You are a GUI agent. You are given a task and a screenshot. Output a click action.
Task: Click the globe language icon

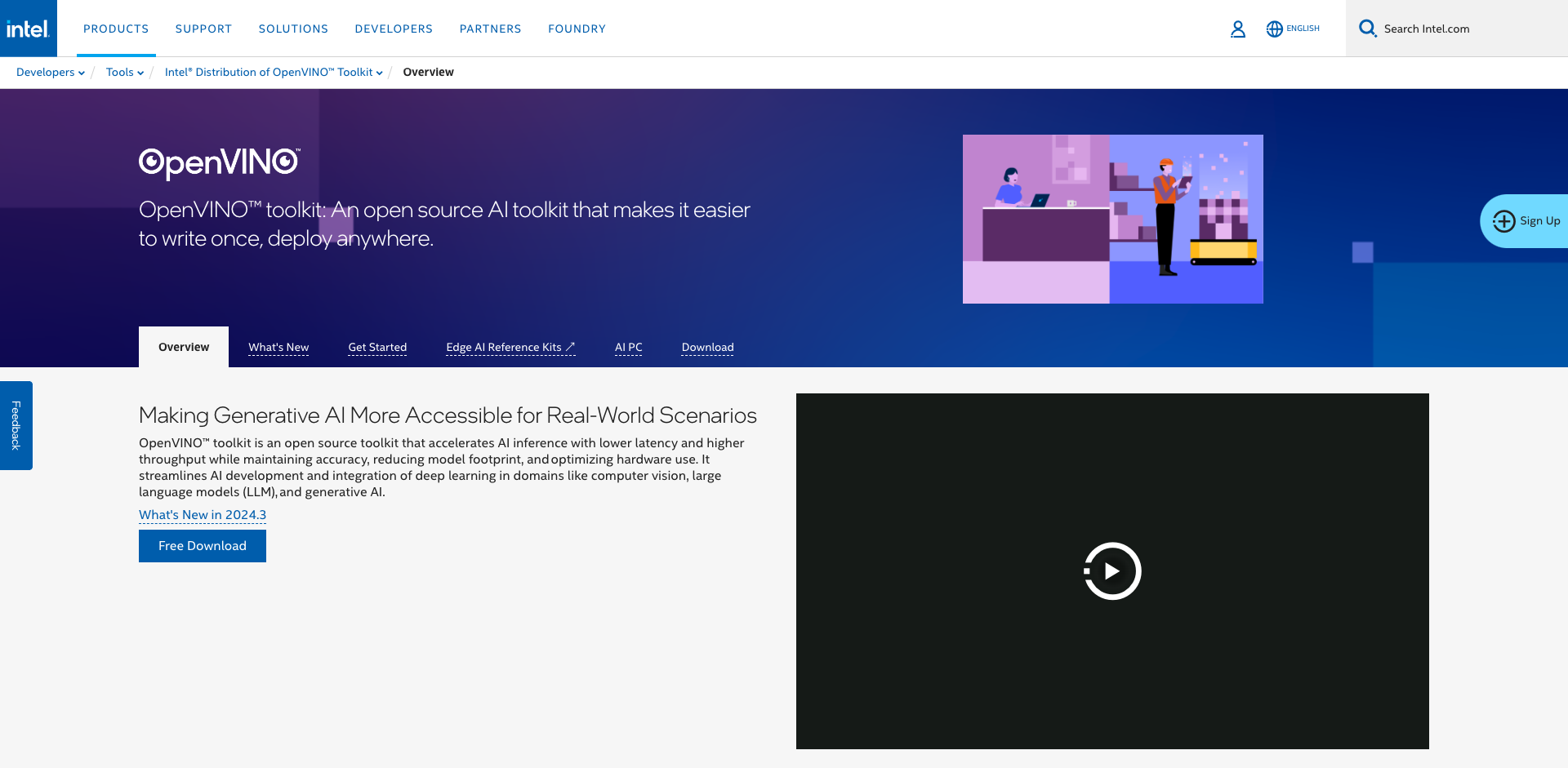1274,29
